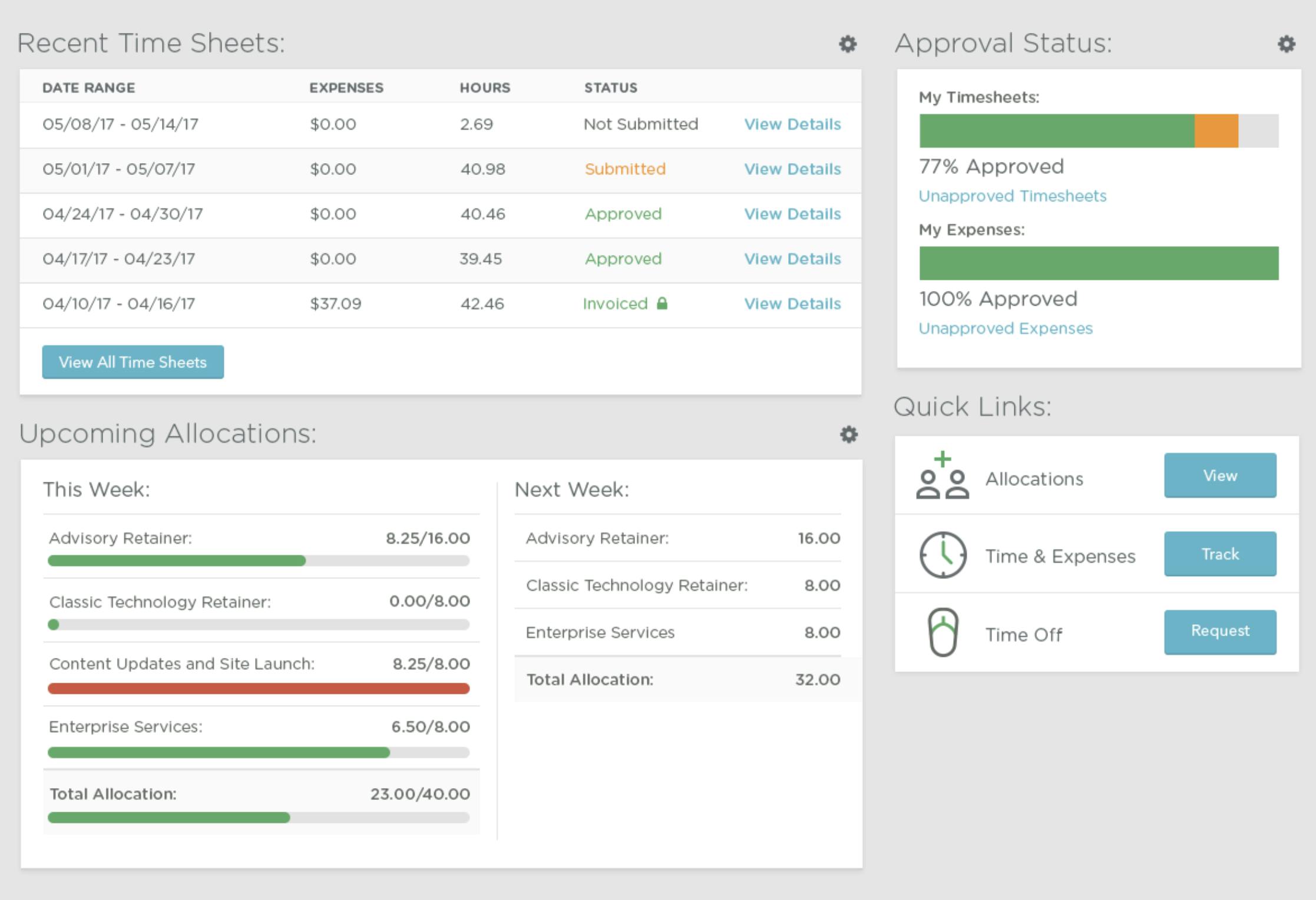Click the Invoiced status text
The width and height of the screenshot is (1316, 900).
click(x=615, y=303)
